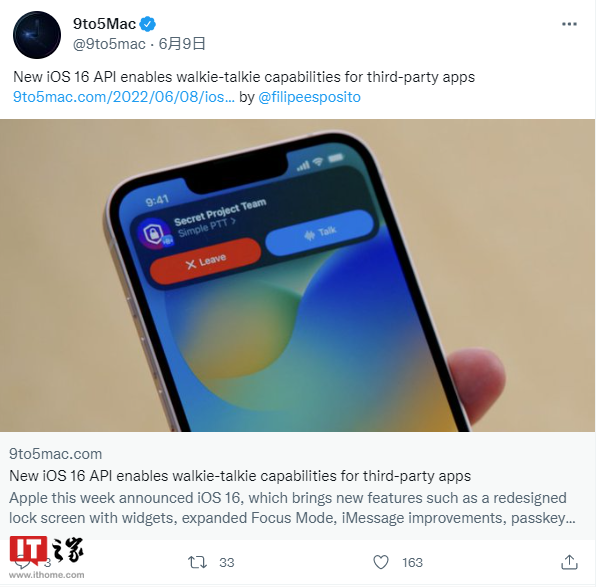Open the 9to5mac.com/2022/06/08/ios… link
This screenshot has height=587, width=600.
tap(124, 97)
